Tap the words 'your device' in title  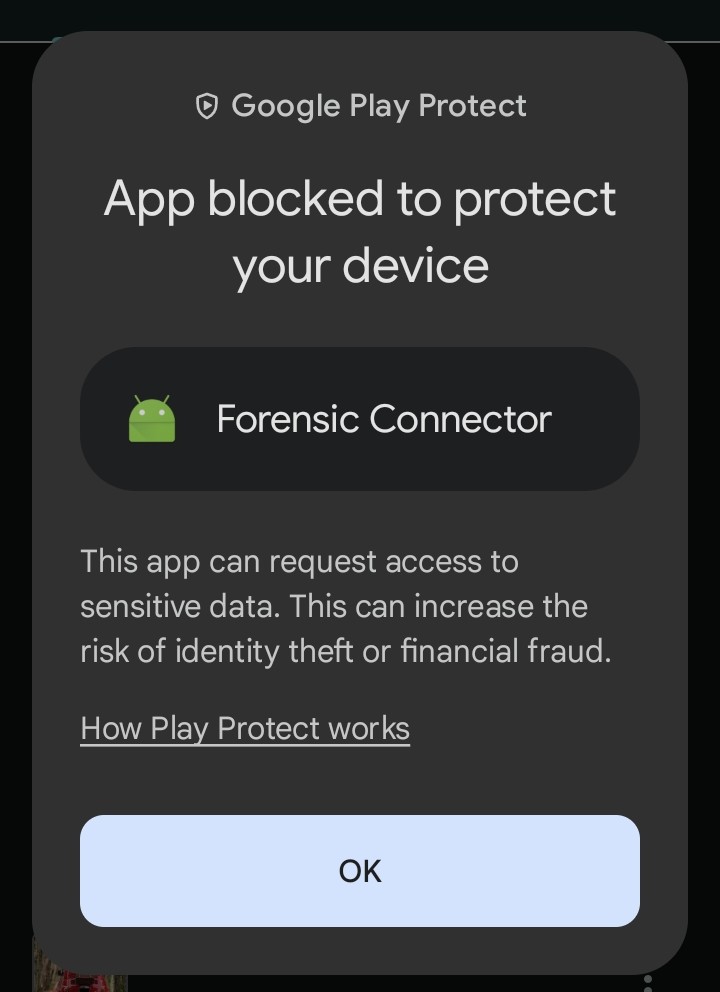click(x=360, y=265)
